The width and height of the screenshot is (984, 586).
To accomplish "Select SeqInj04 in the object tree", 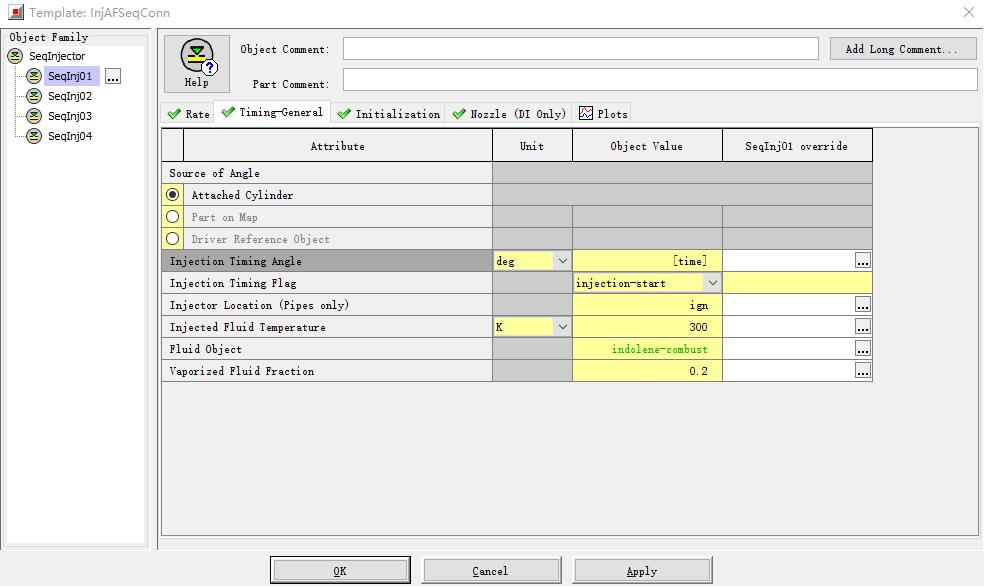I will [x=70, y=136].
